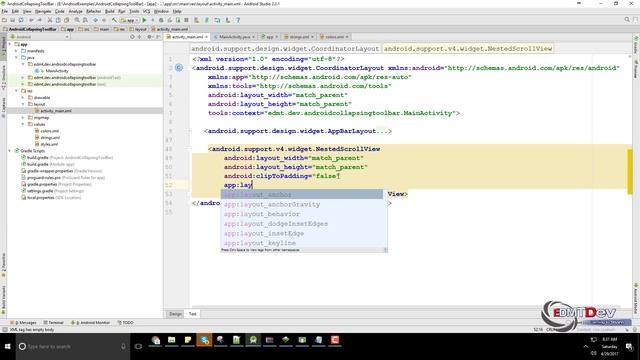Open the Android Monitor tool window
Screen dimensions: 640x360
click(91, 322)
